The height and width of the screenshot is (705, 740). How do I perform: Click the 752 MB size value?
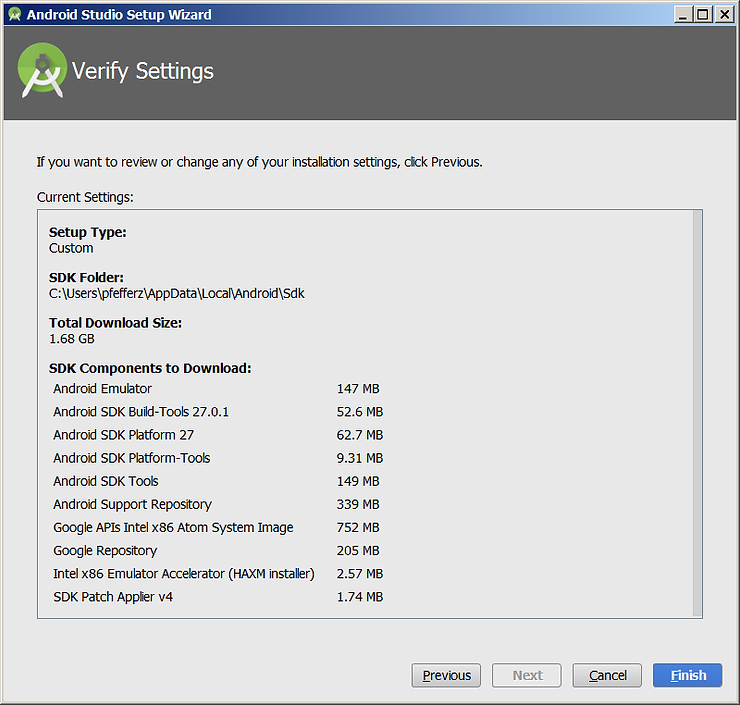pyautogui.click(x=358, y=527)
